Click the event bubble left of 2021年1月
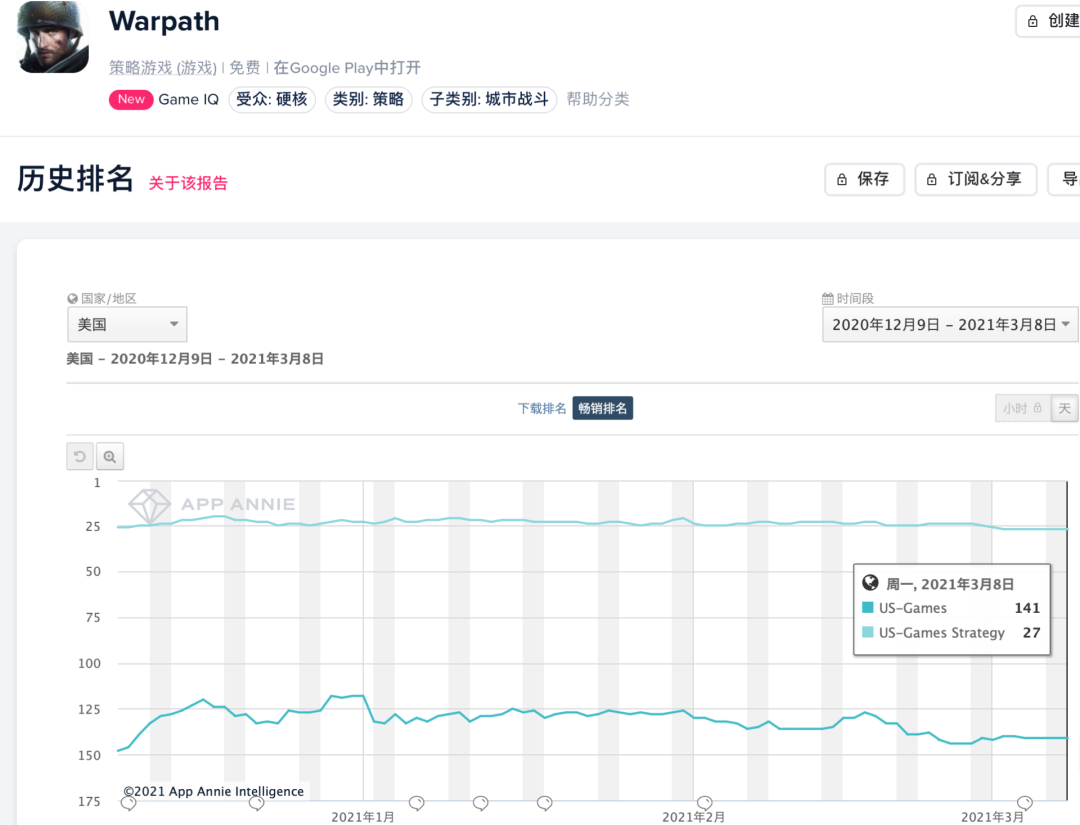 tap(257, 804)
